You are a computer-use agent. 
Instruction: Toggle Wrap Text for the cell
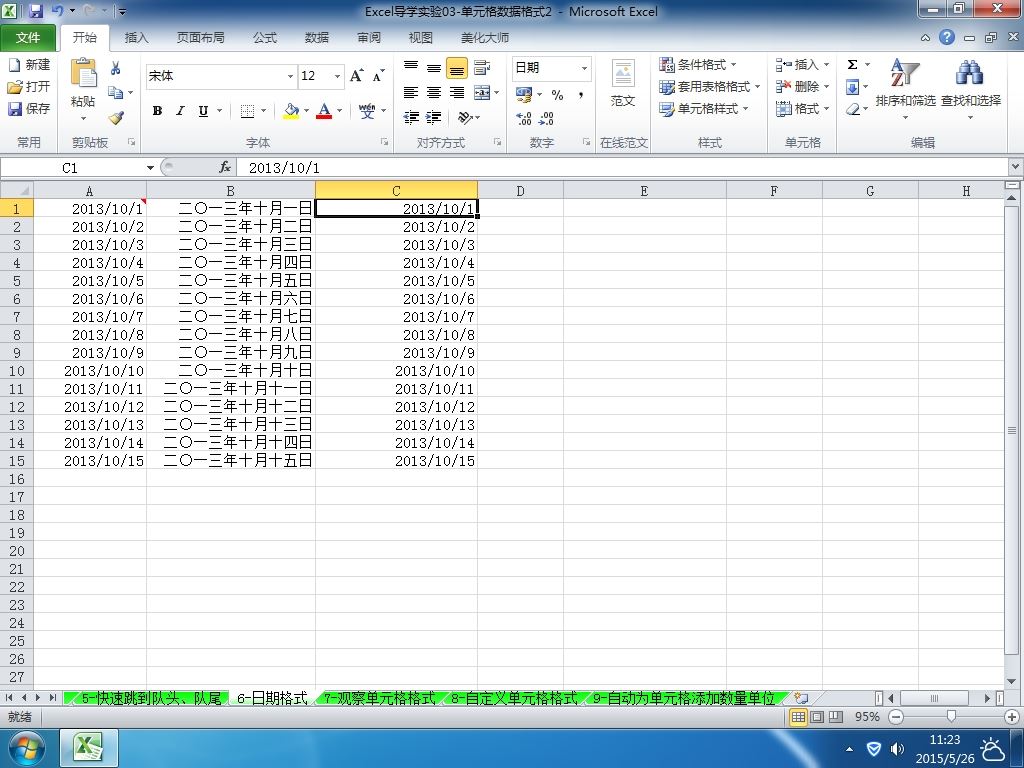tap(482, 68)
